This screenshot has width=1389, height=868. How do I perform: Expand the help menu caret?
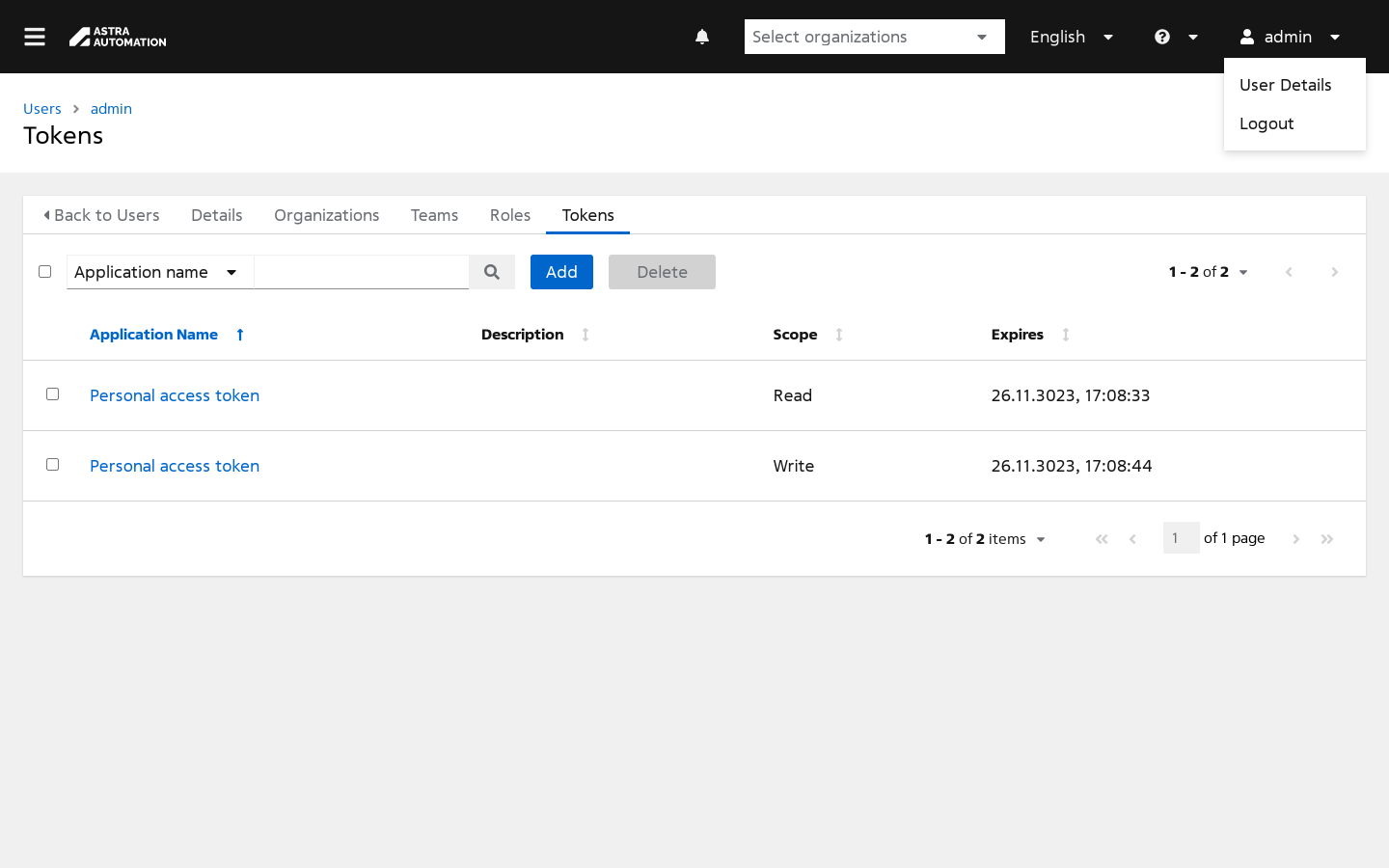tap(1193, 37)
